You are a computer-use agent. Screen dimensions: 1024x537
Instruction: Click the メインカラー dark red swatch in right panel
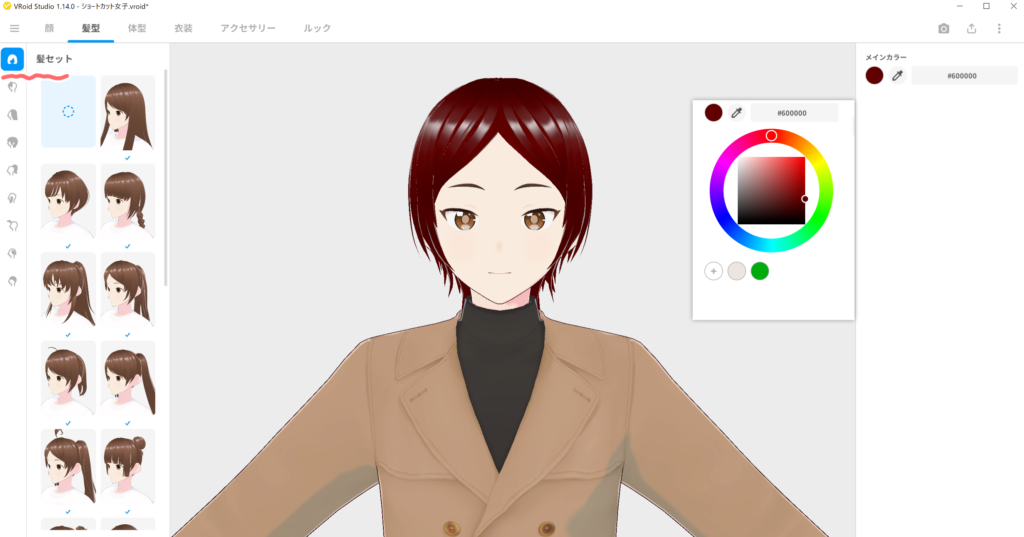click(875, 76)
